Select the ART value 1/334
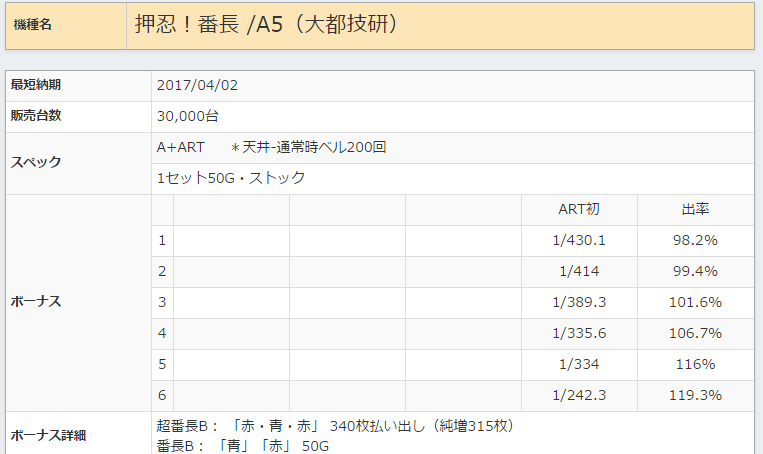 (x=579, y=364)
